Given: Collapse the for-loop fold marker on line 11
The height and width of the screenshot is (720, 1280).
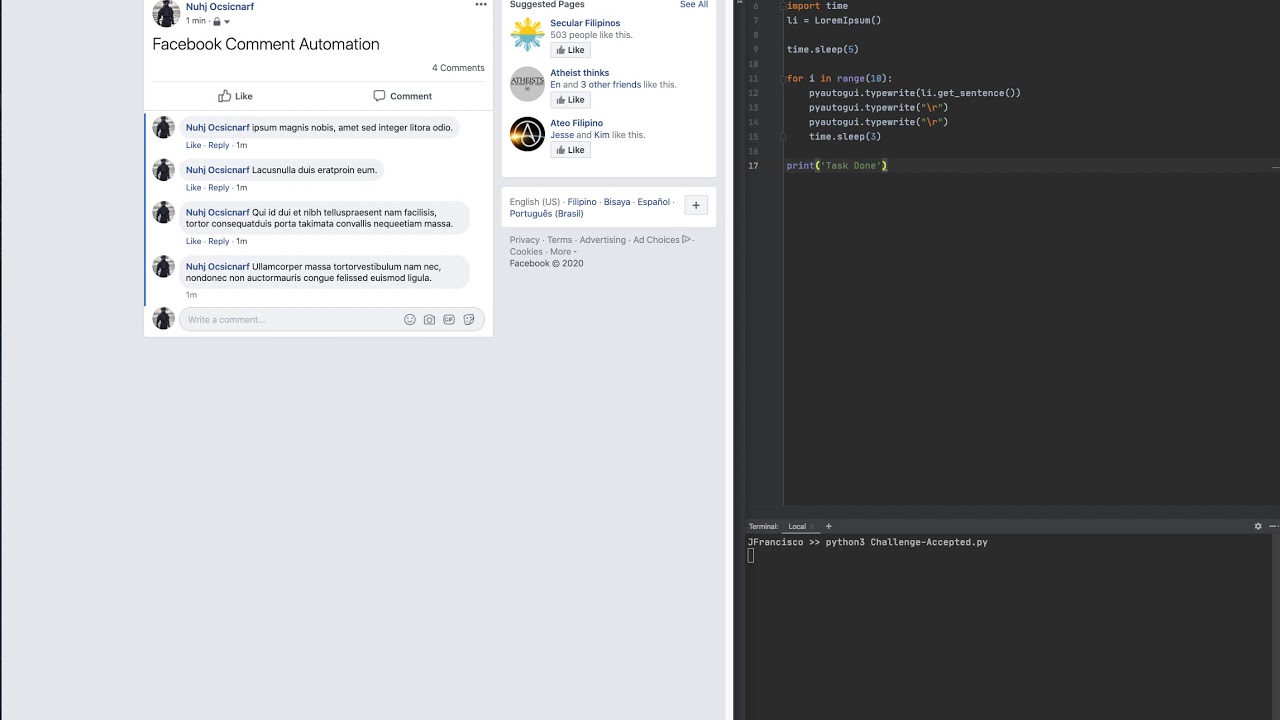Looking at the screenshot, I should 784,78.
